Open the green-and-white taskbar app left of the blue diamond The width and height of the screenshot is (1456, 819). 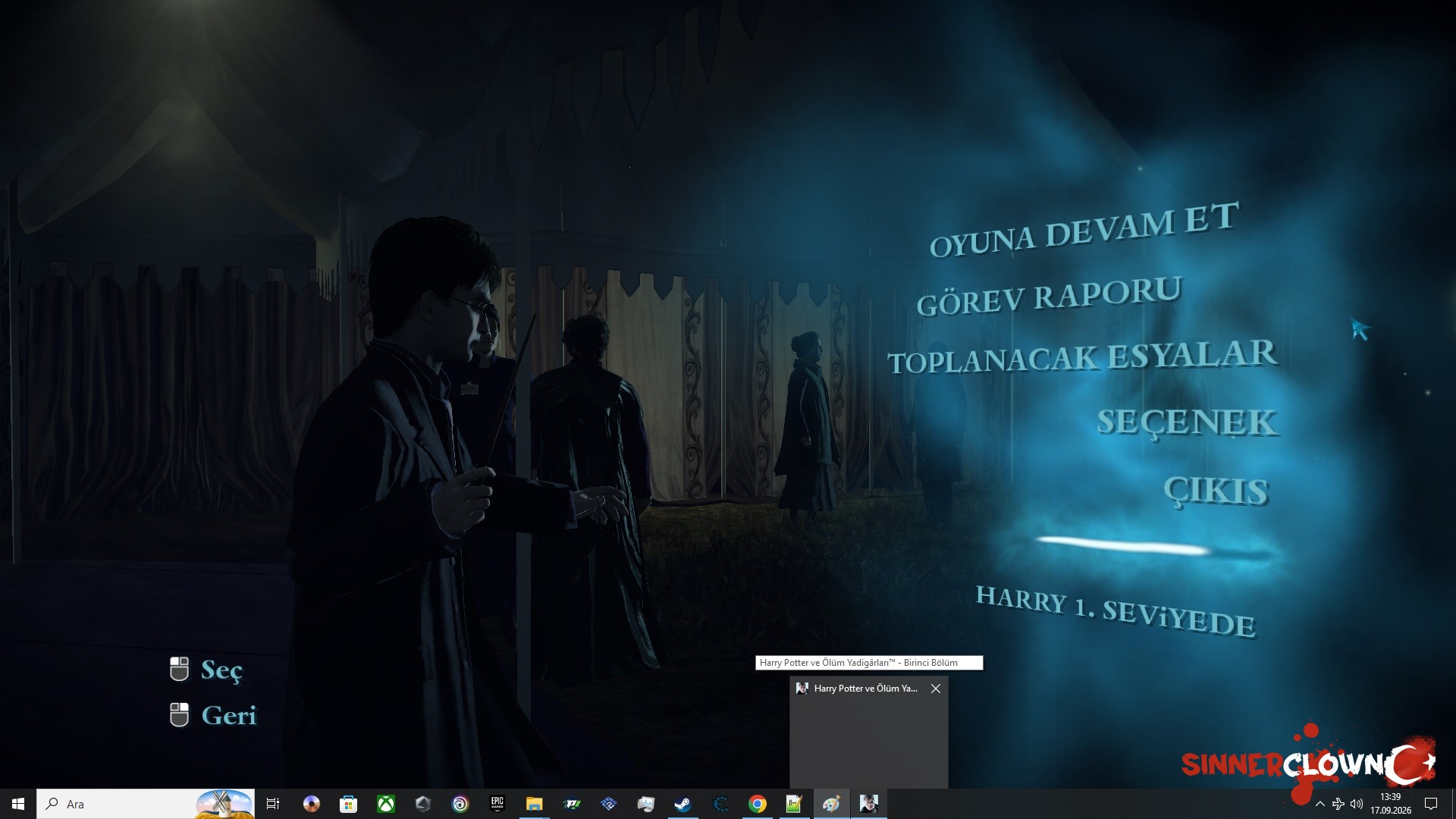click(x=572, y=804)
